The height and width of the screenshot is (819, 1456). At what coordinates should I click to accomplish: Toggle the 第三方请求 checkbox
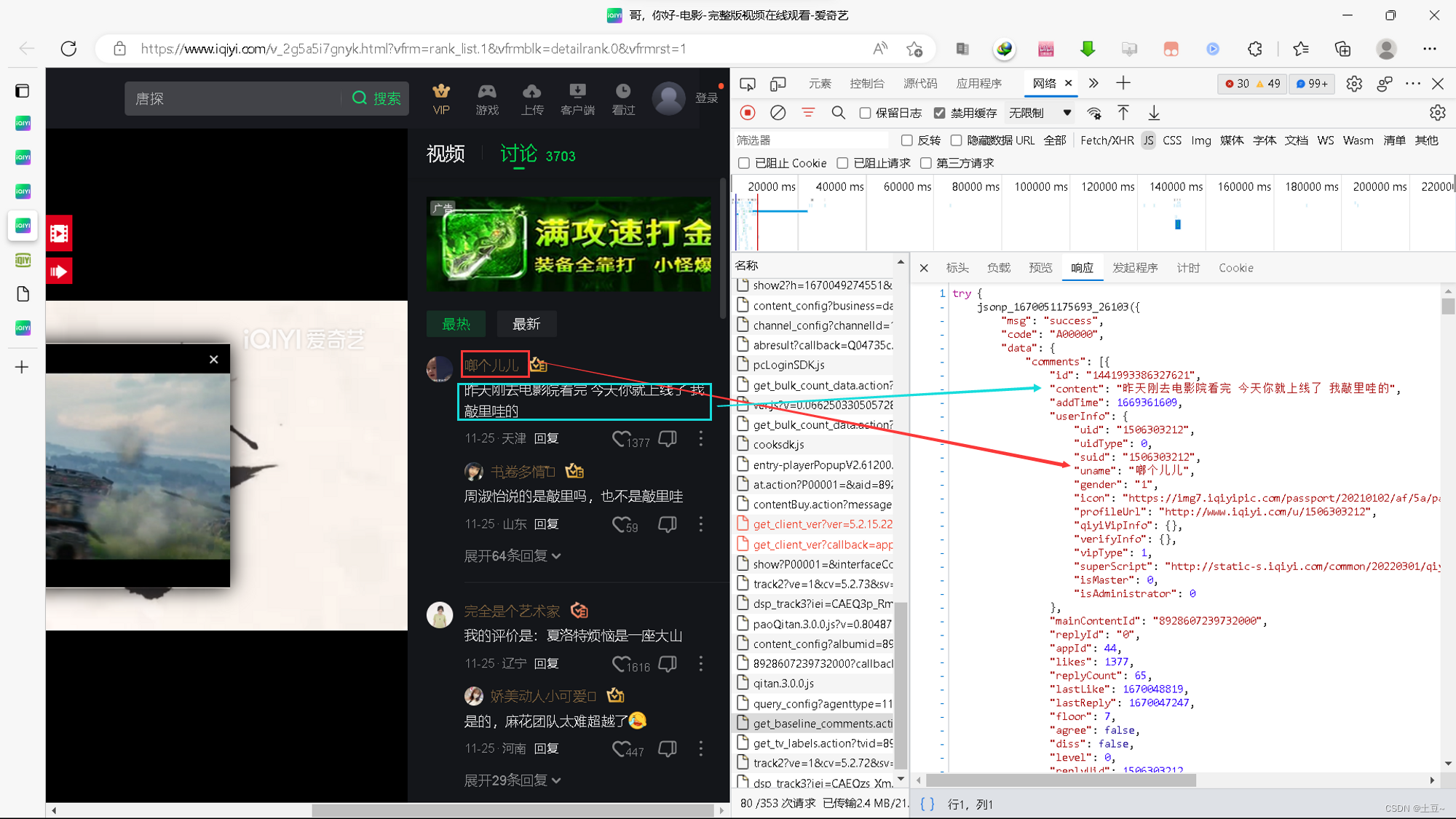926,163
